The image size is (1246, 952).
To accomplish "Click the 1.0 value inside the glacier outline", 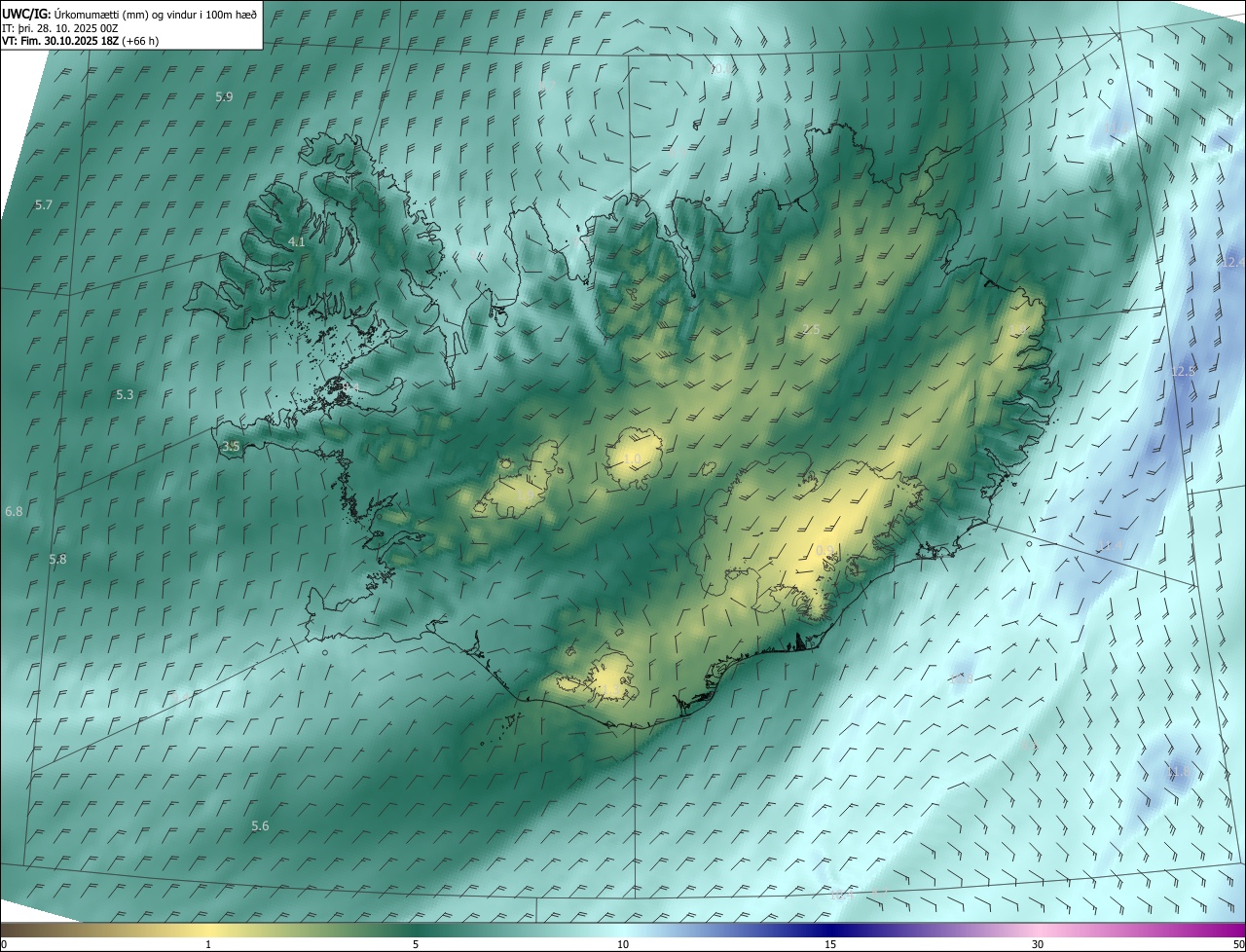I will (632, 459).
